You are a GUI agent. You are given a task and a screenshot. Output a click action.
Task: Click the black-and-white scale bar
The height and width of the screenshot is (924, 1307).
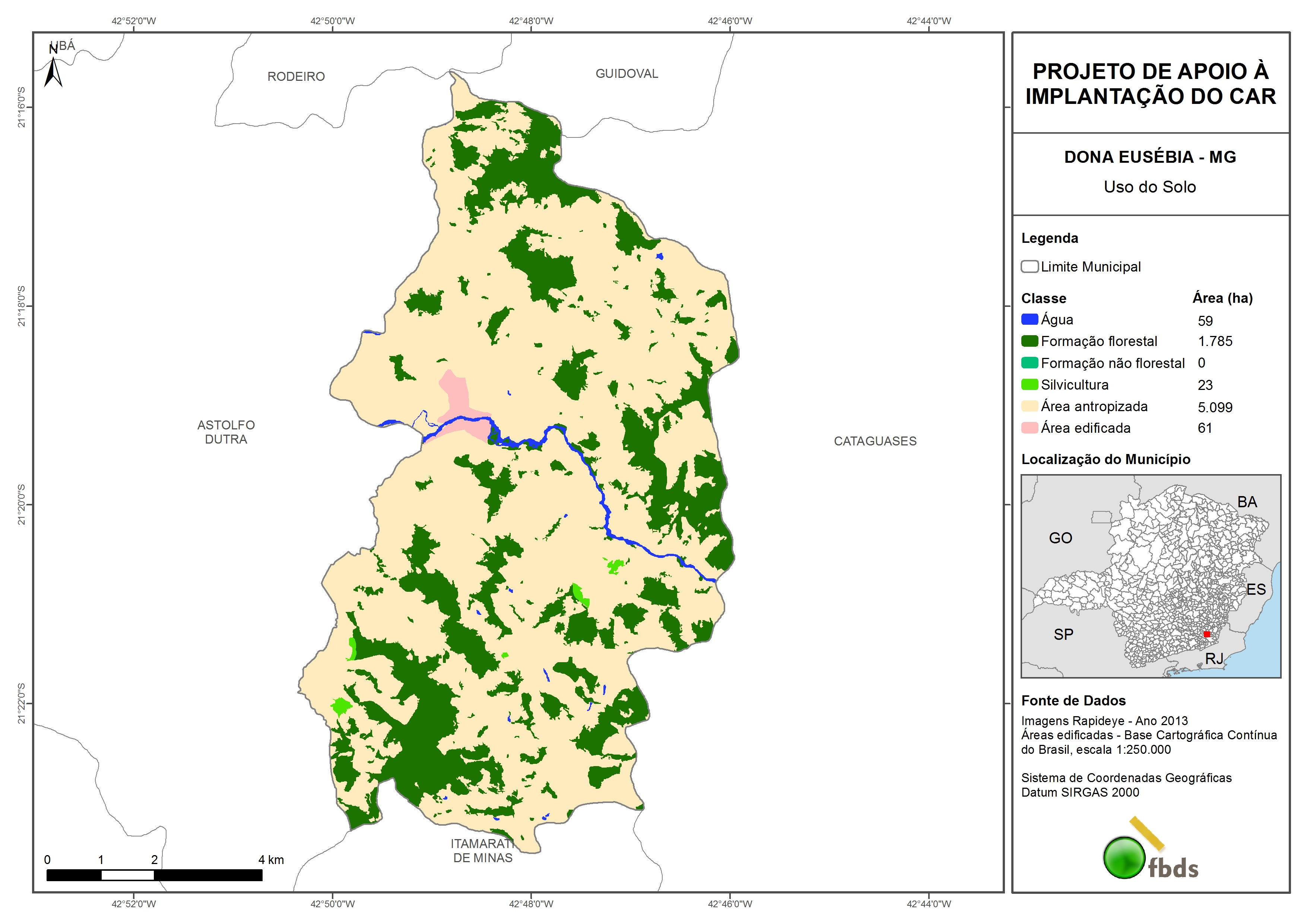click(154, 875)
